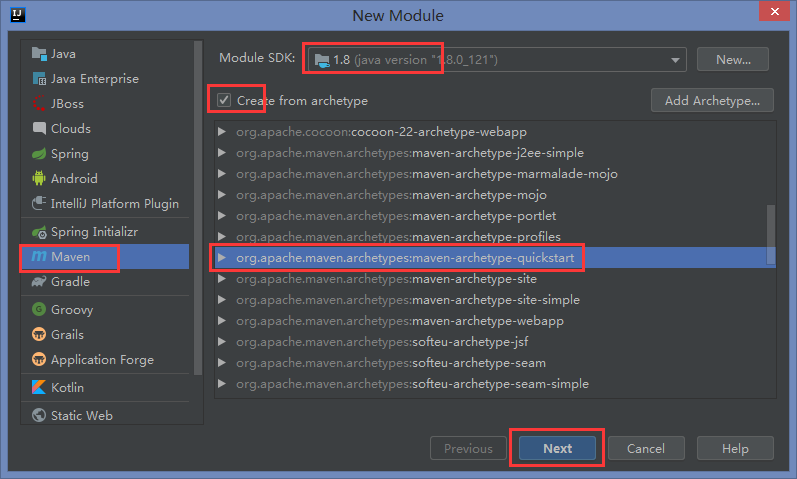Viewport: 797px width, 479px height.
Task: Click the Maven m icon
Action: 39,256
